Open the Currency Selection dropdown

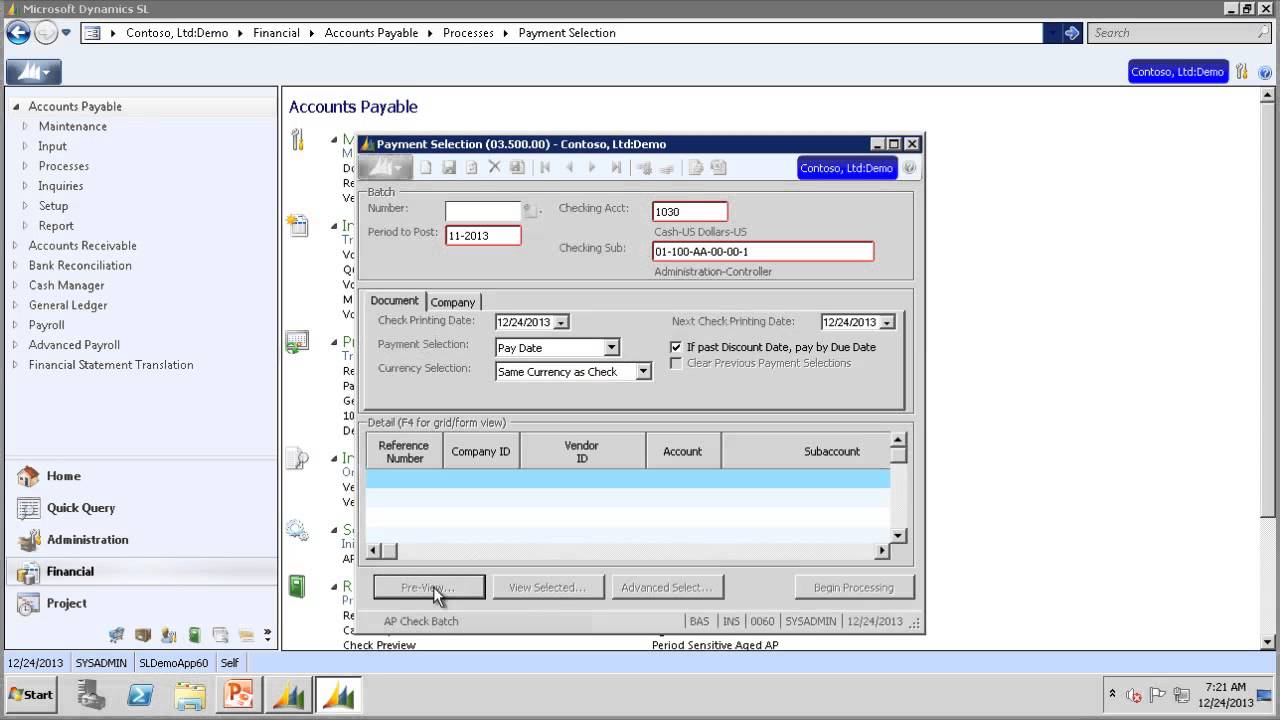643,372
